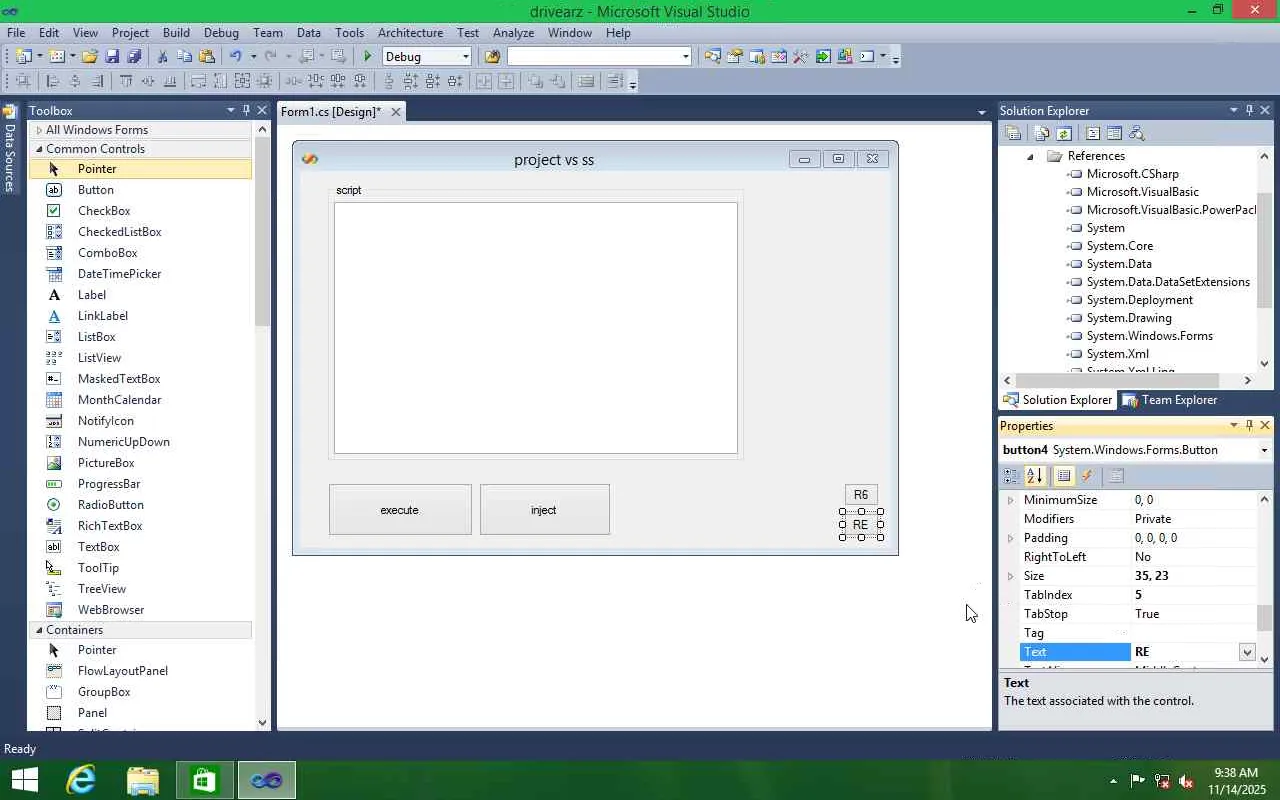The width and height of the screenshot is (1280, 800).
Task: Click the Open File folder icon in toolbar
Action: 90,57
